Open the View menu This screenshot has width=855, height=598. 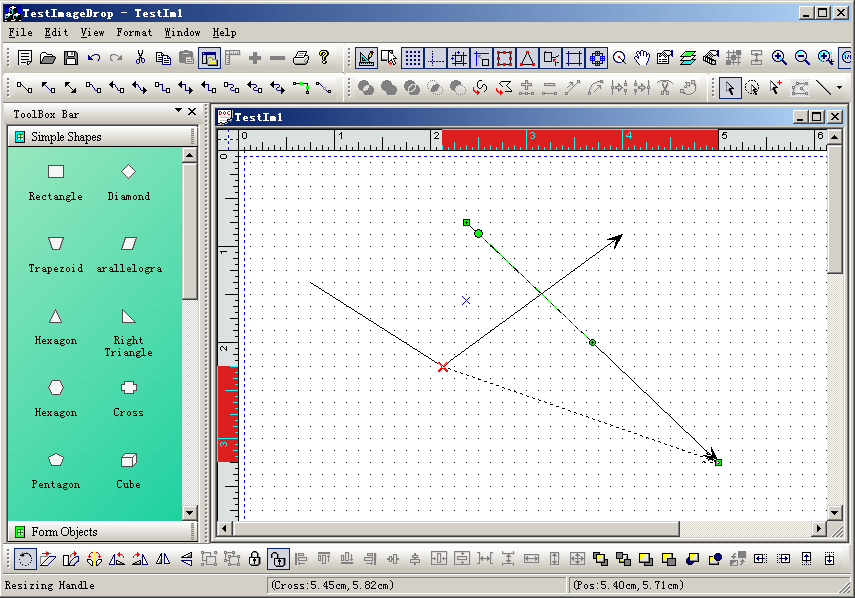point(92,33)
